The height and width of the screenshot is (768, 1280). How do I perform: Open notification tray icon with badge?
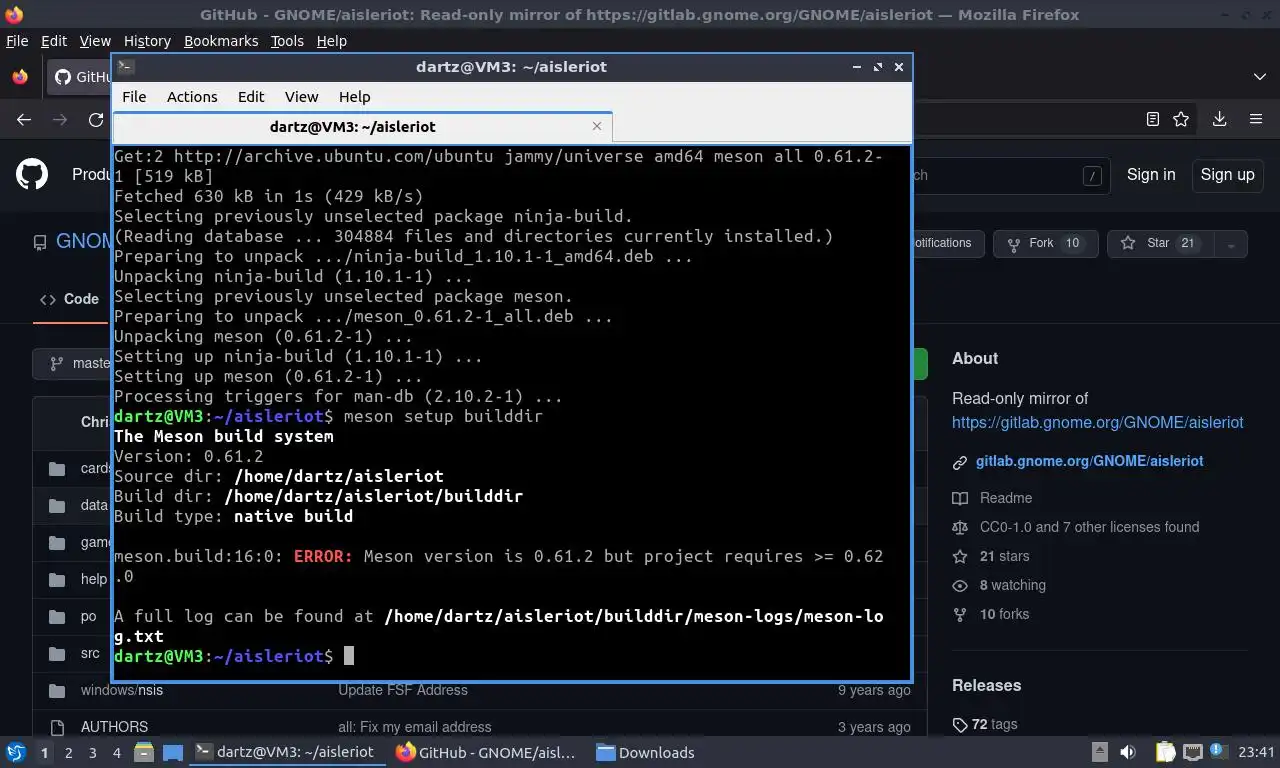(1219, 751)
